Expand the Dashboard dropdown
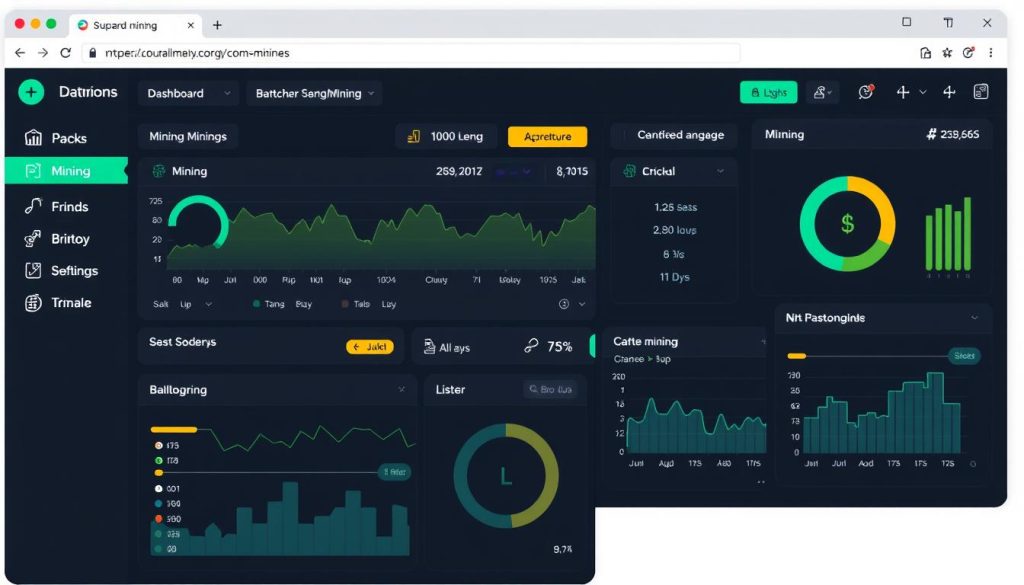1024x585 pixels. (188, 93)
